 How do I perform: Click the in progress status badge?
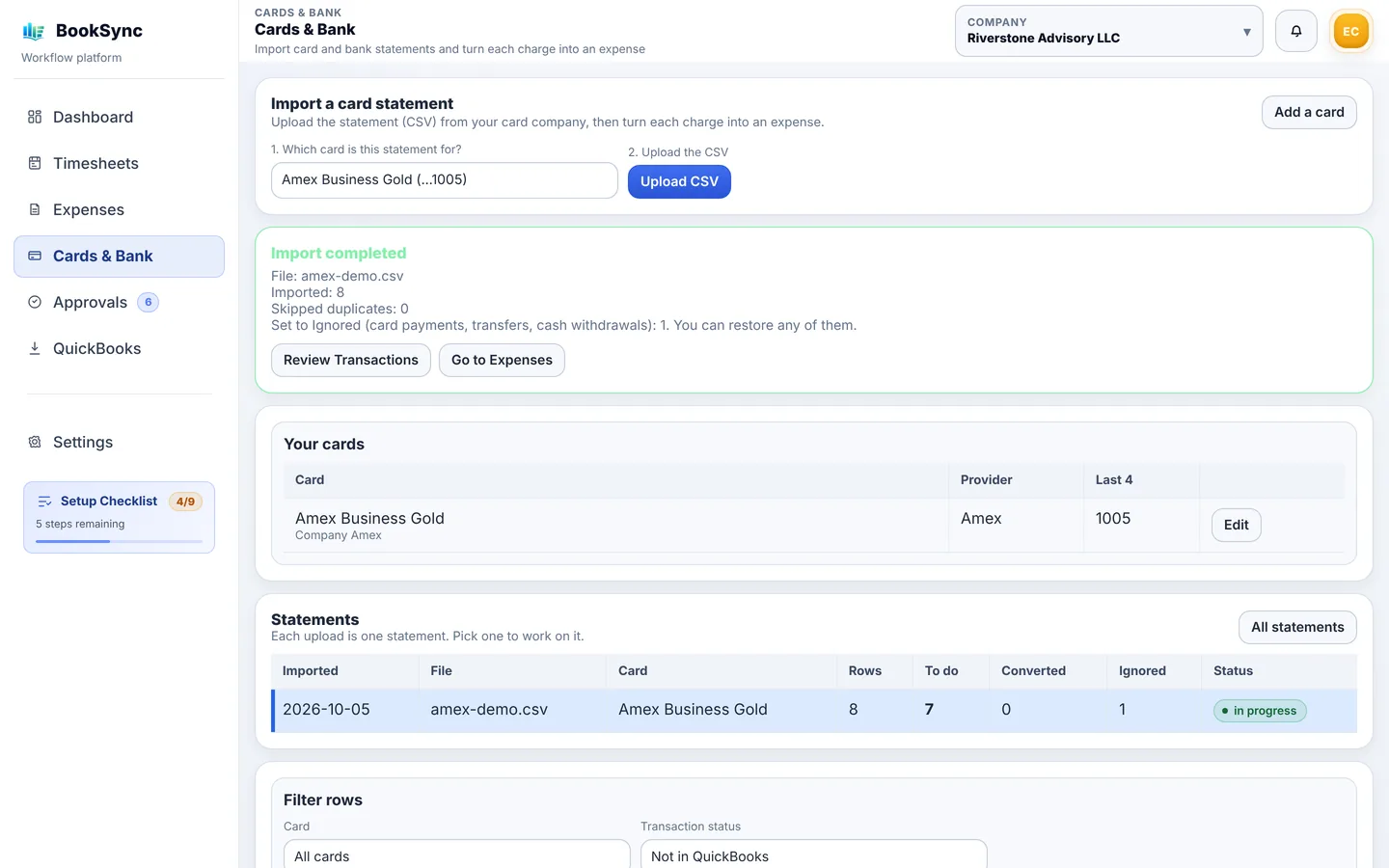1260,711
